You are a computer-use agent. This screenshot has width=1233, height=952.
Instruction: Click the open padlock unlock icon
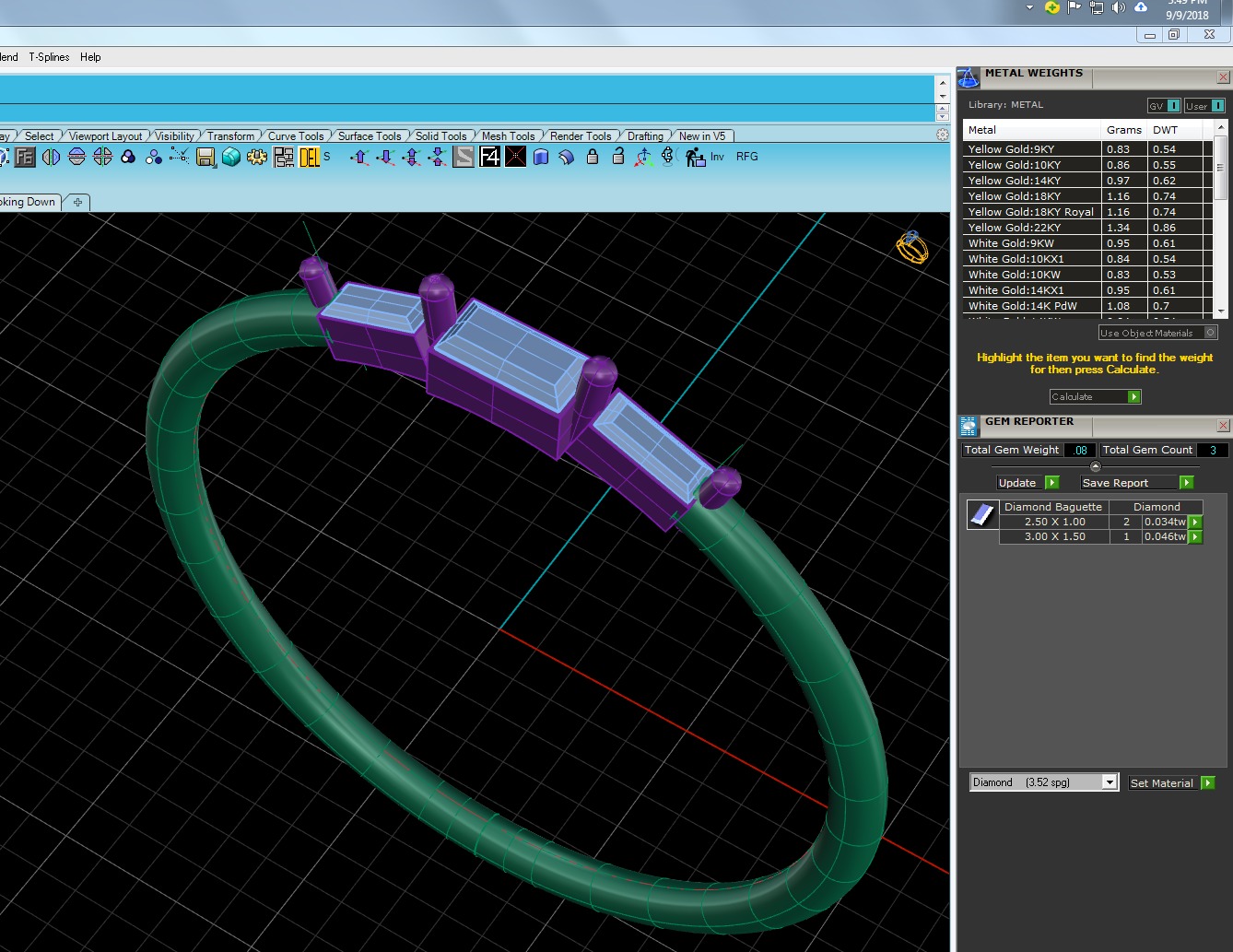(x=618, y=157)
